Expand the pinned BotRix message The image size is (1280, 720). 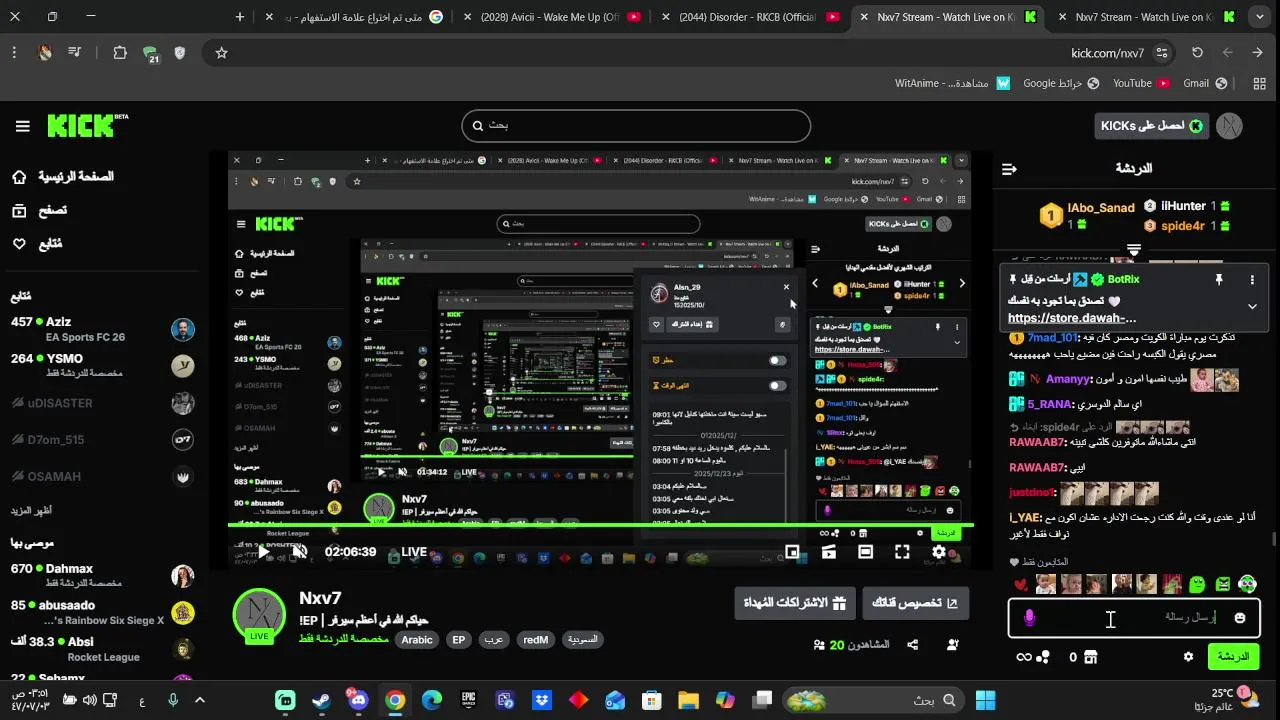(x=1252, y=306)
